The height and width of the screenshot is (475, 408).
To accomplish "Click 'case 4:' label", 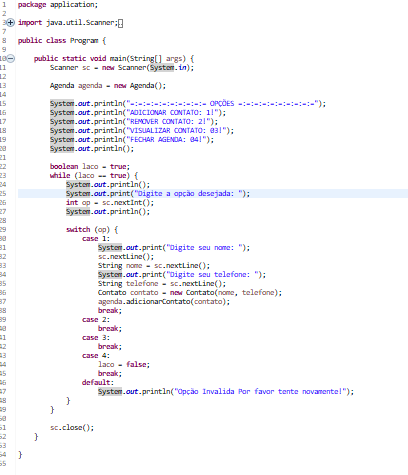I will click(x=96, y=356).
